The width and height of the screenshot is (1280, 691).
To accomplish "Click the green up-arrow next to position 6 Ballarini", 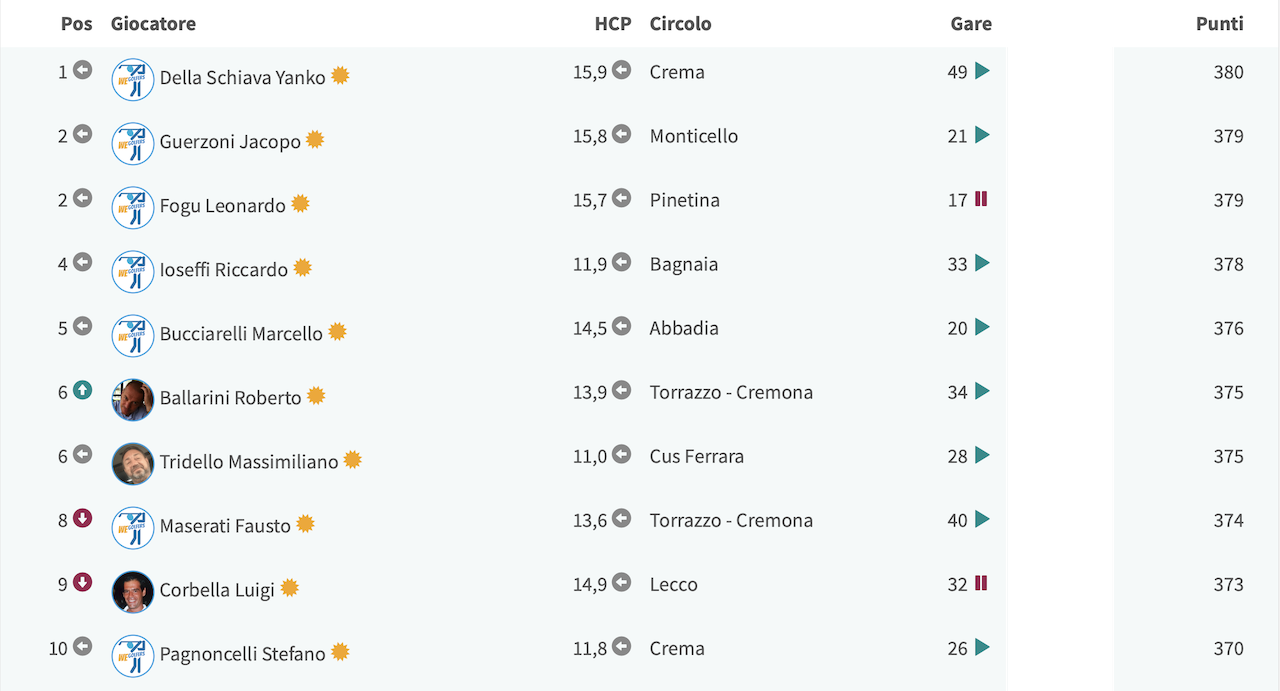I will tap(82, 391).
